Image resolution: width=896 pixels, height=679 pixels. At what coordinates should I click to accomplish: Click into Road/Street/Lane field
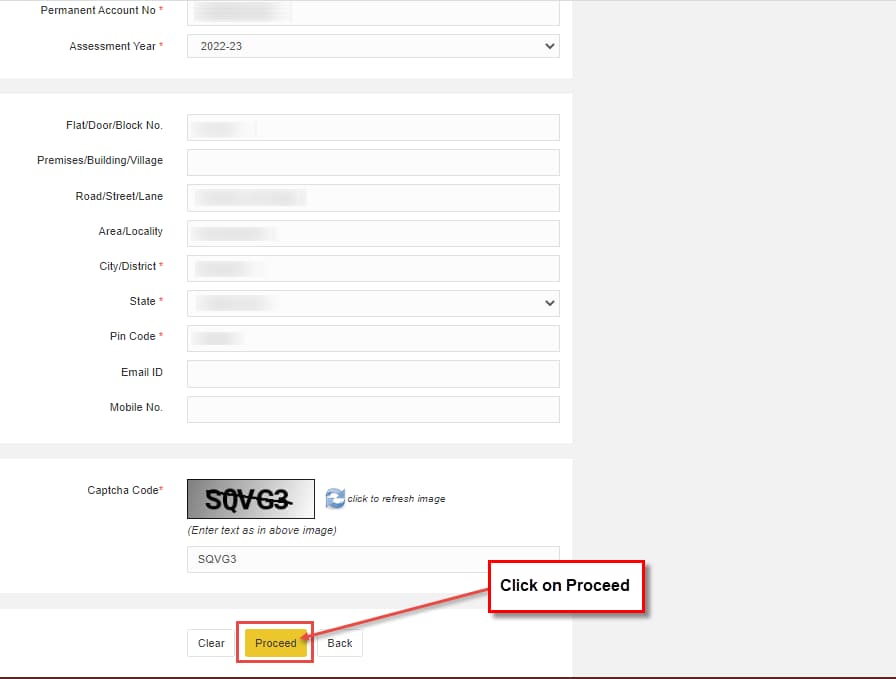(373, 198)
